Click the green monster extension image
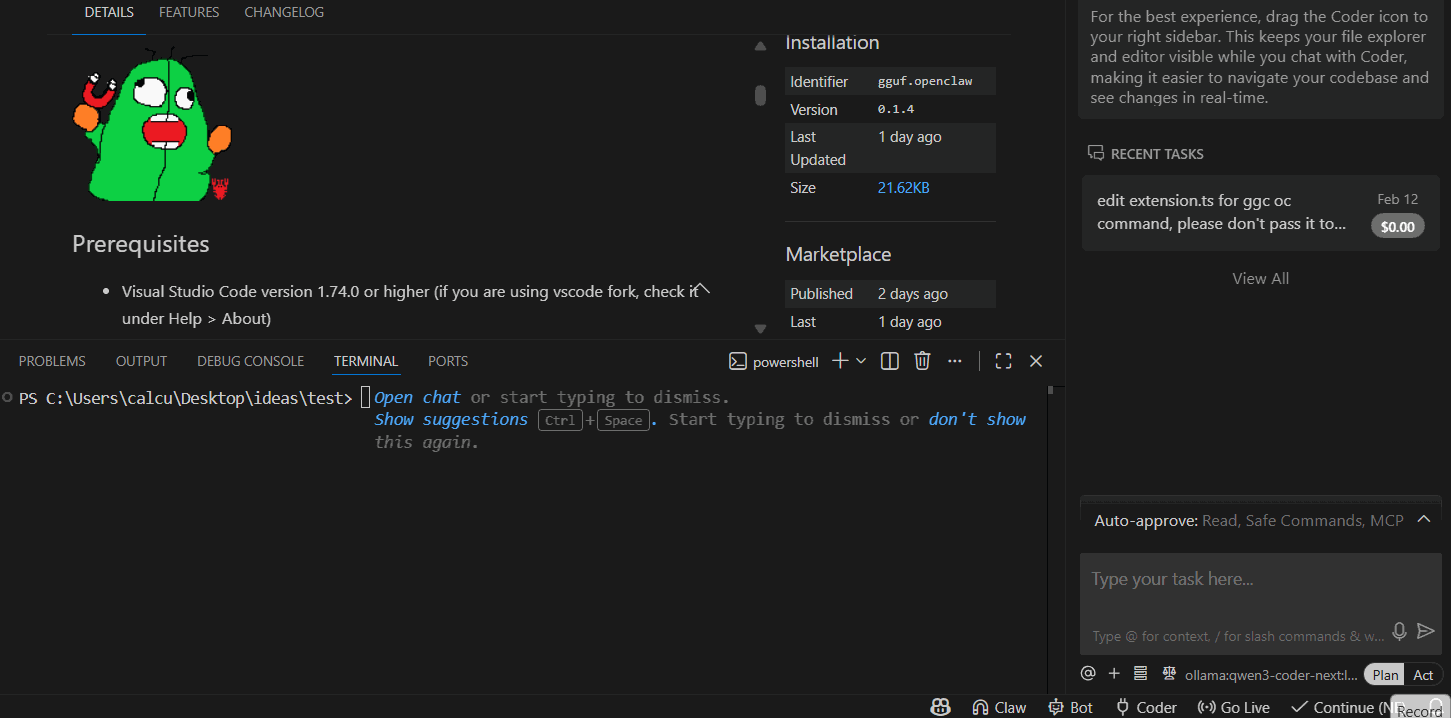Viewport: 1451px width, 718px height. [x=153, y=125]
